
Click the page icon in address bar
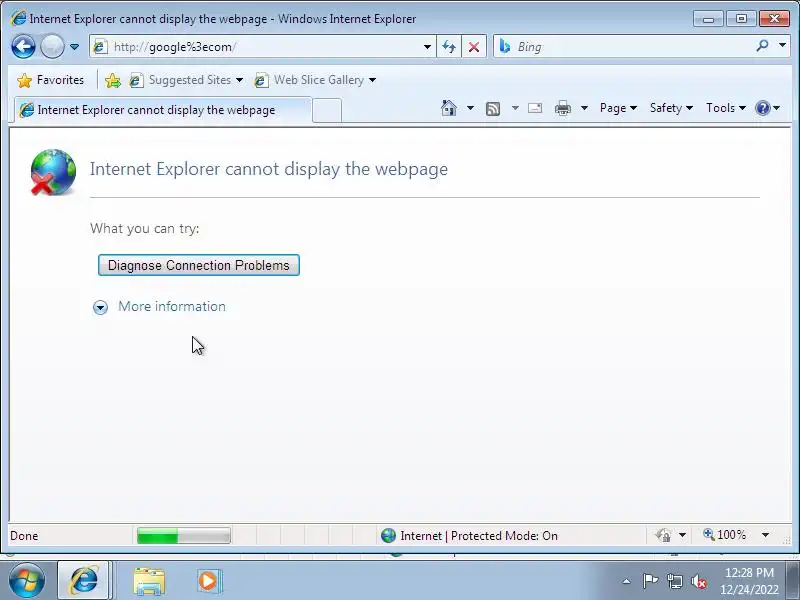pyautogui.click(x=100, y=47)
